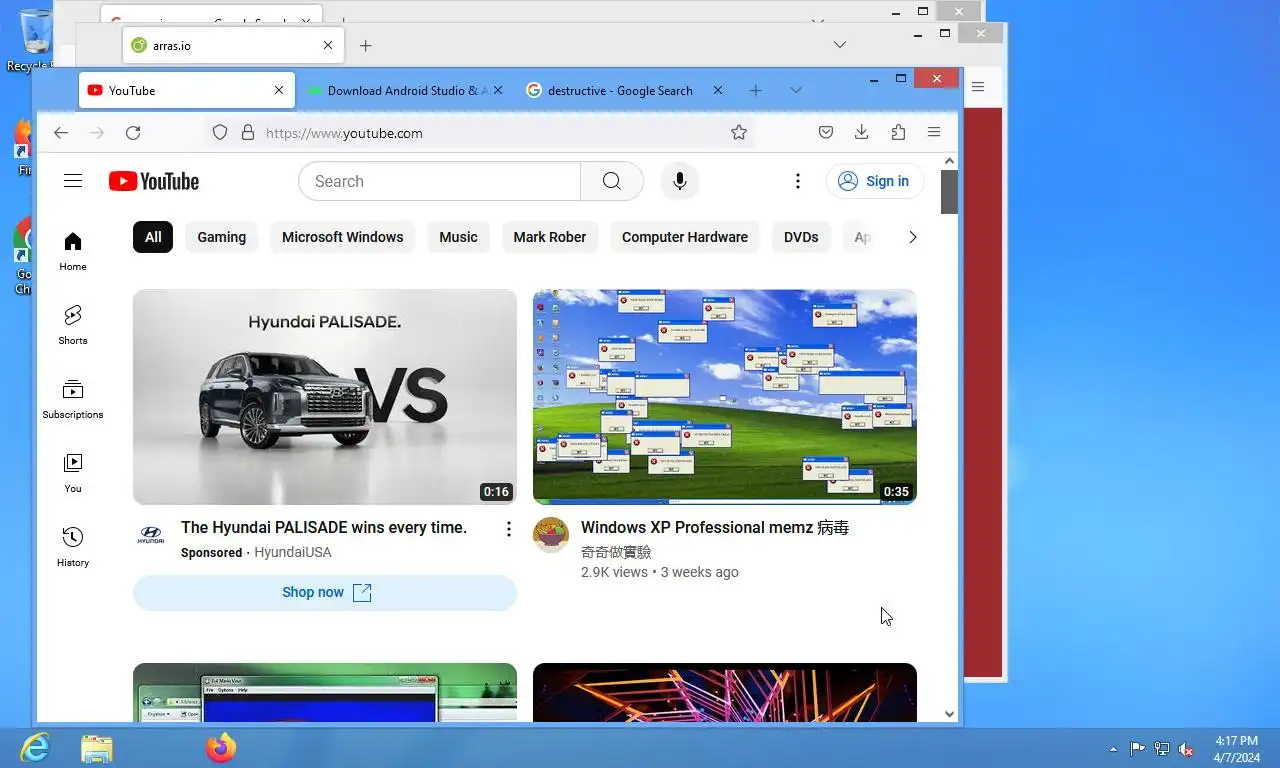List all Firefox tabs dropdown
Screen dimensions: 1280x768
tap(796, 90)
